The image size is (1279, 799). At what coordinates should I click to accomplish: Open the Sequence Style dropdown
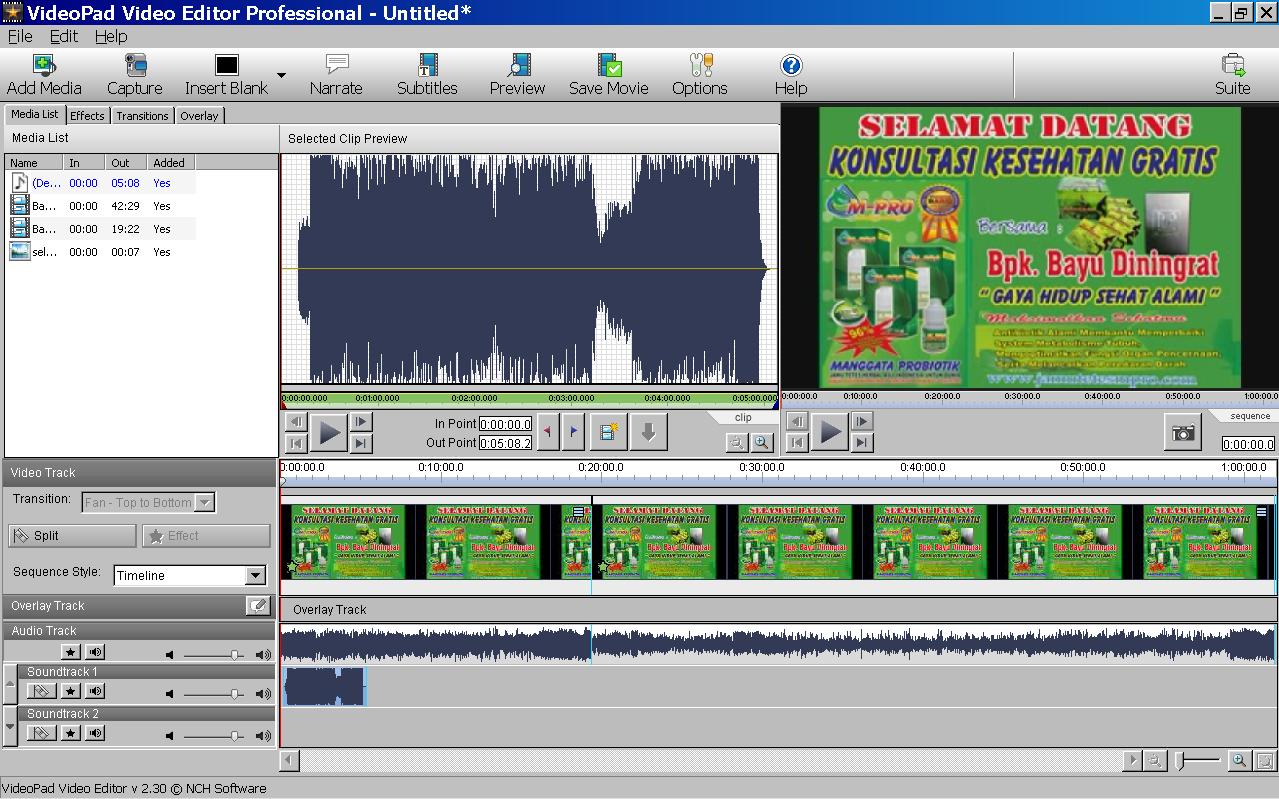[x=256, y=575]
